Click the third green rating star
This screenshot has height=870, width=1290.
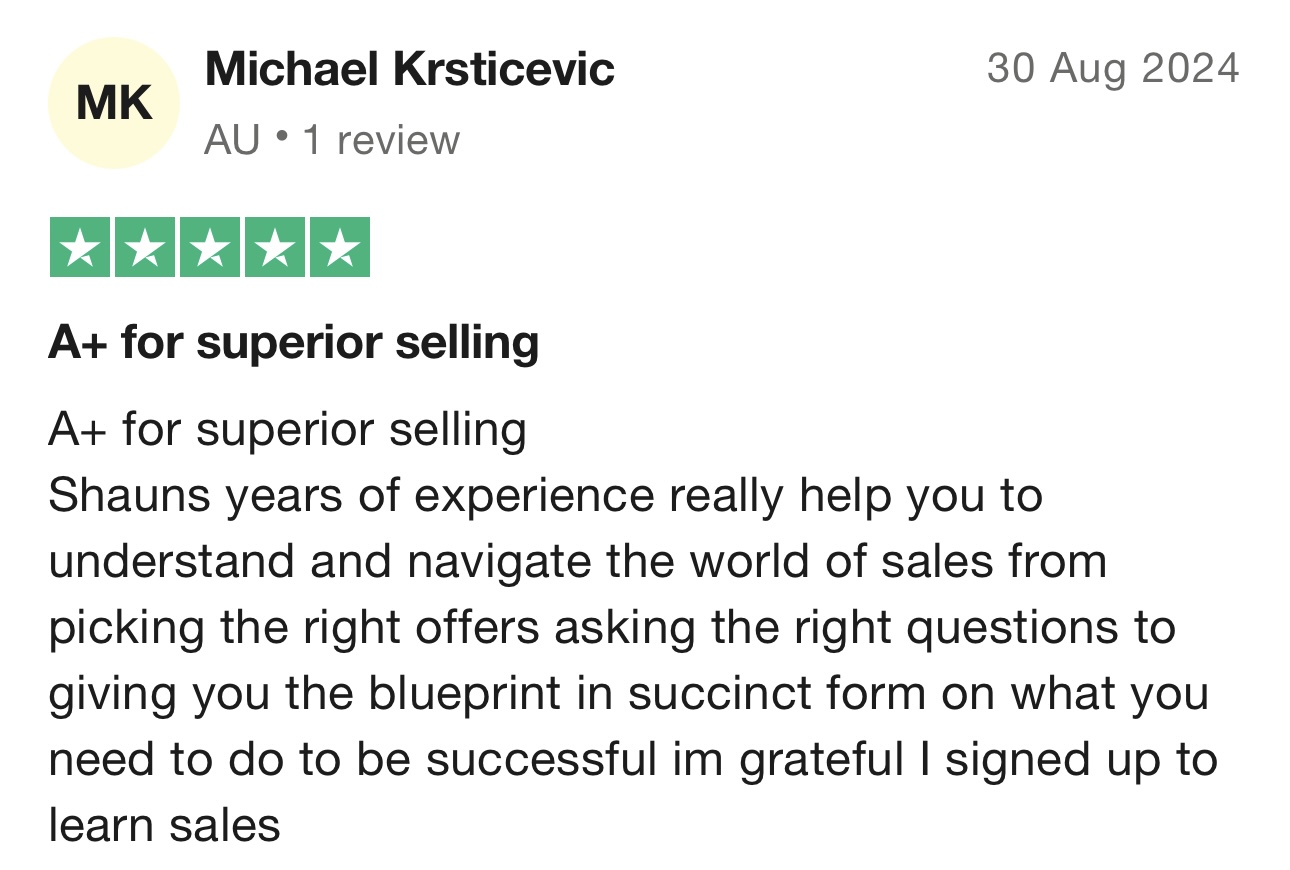click(210, 247)
